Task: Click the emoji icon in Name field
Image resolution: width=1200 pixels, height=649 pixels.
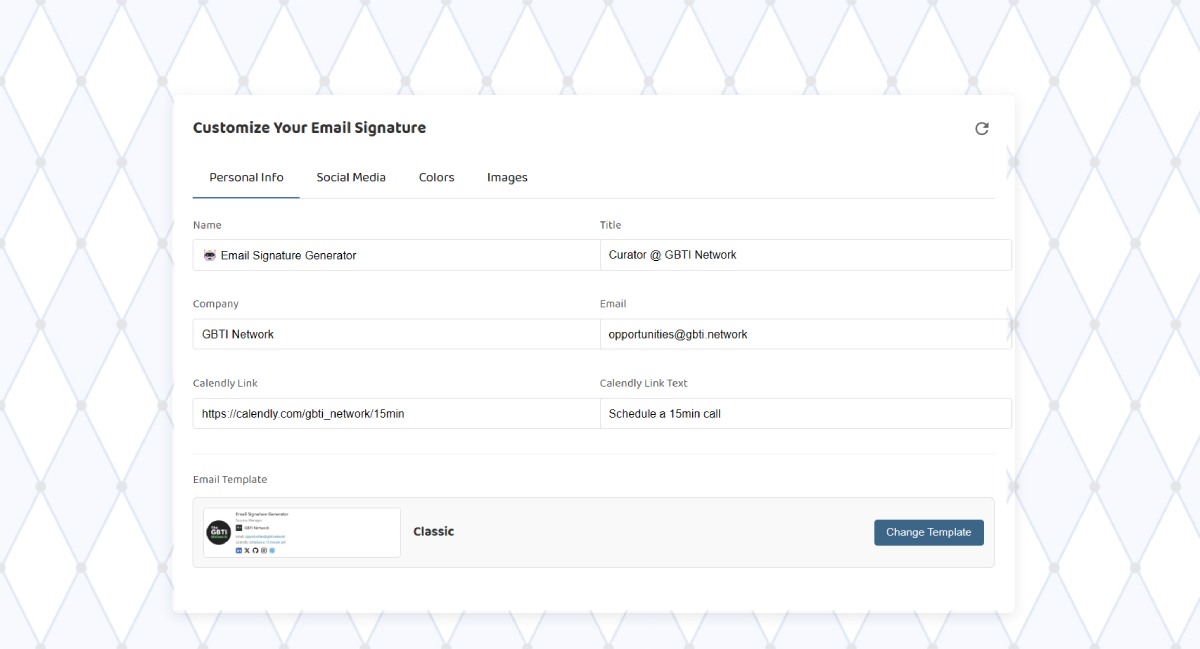Action: pos(209,255)
